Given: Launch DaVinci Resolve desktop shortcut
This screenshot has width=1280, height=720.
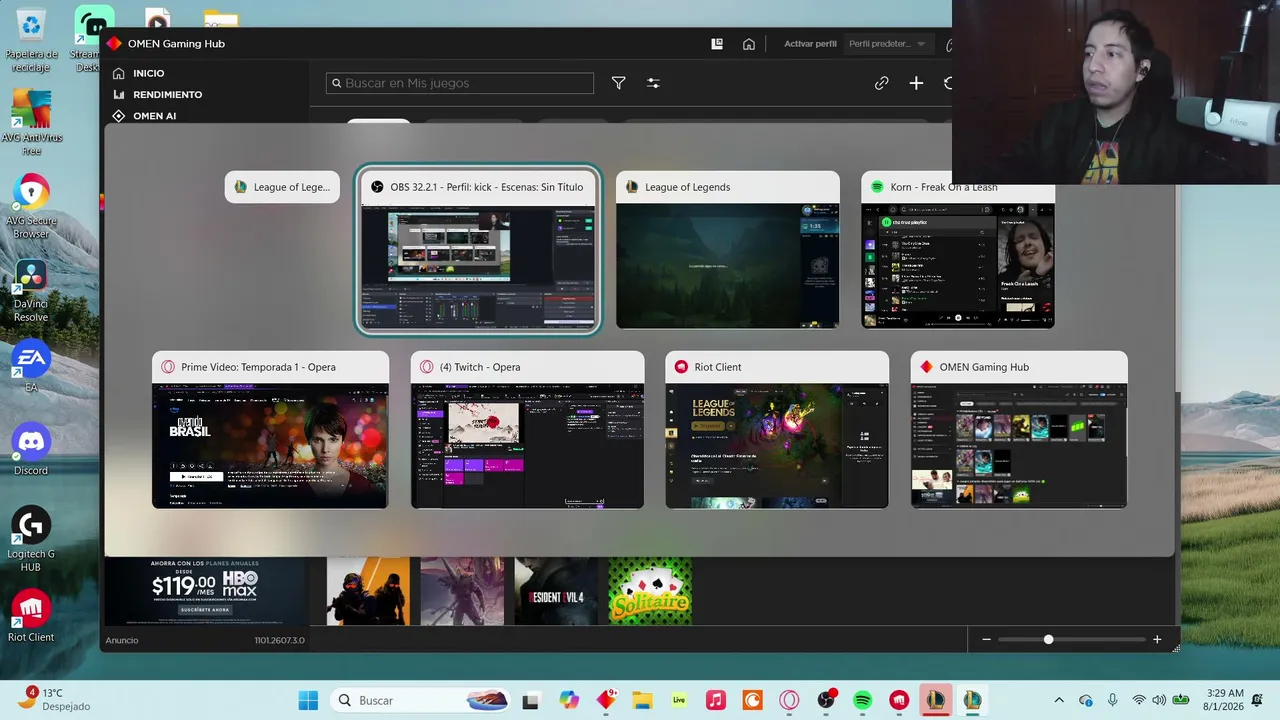Looking at the screenshot, I should [x=31, y=291].
